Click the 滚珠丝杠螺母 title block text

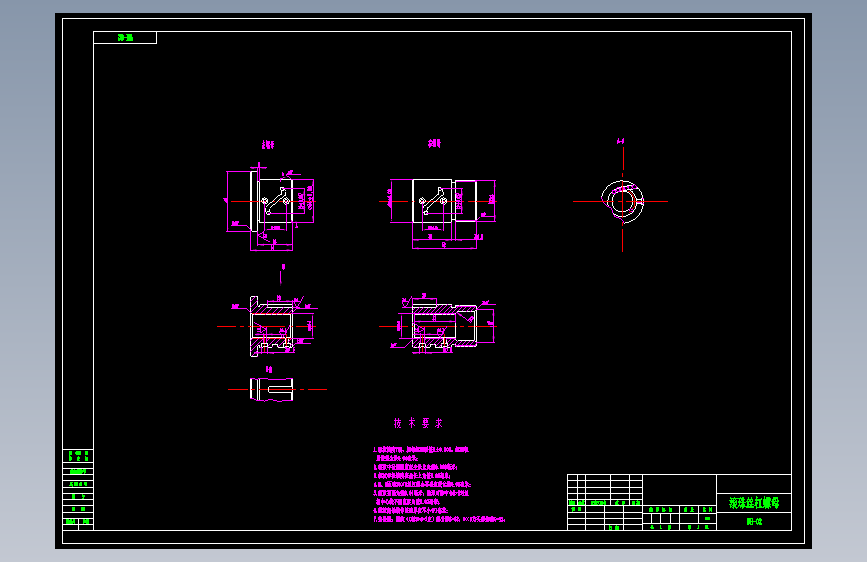pyautogui.click(x=754, y=503)
